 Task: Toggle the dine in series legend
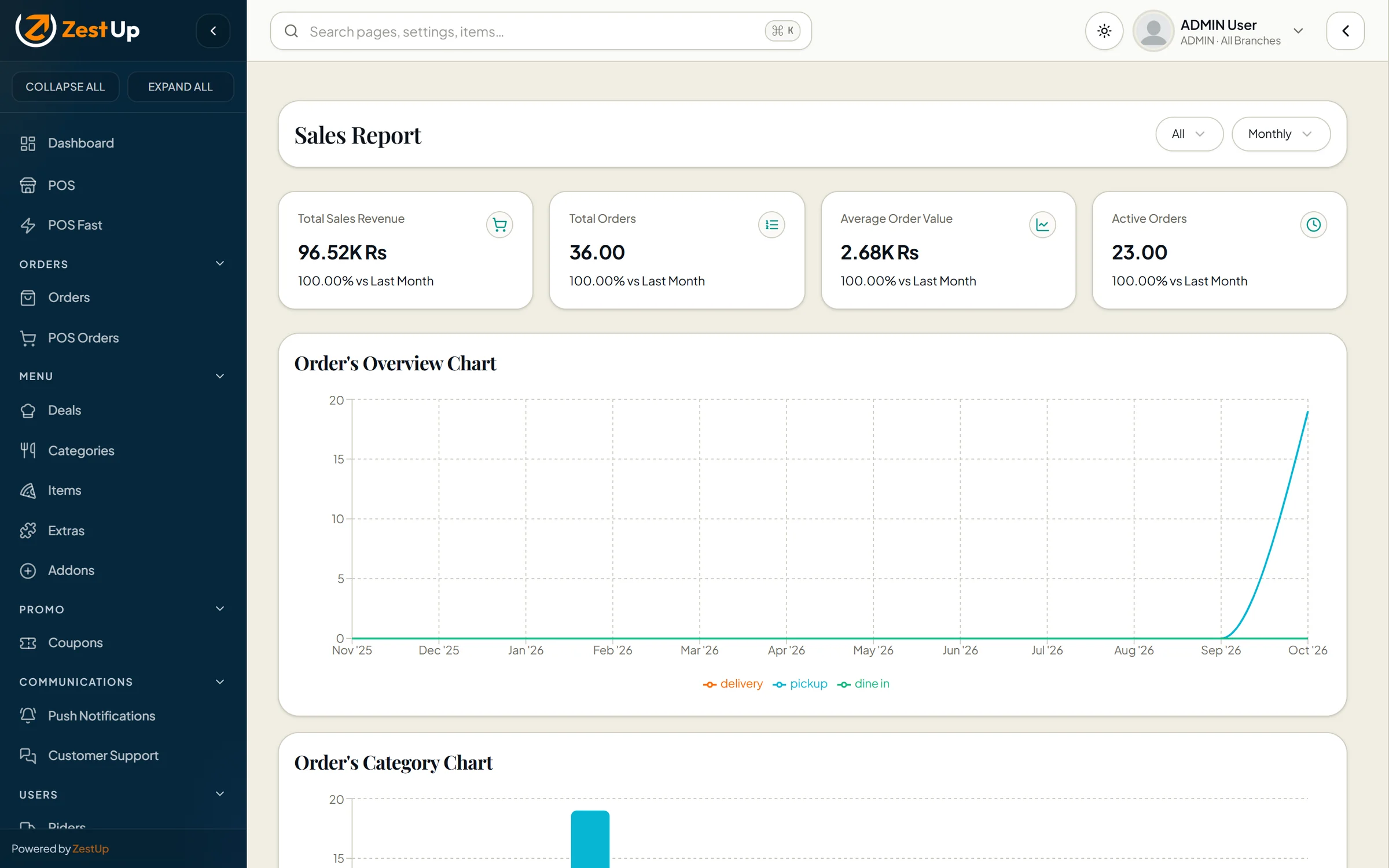pyautogui.click(x=863, y=684)
